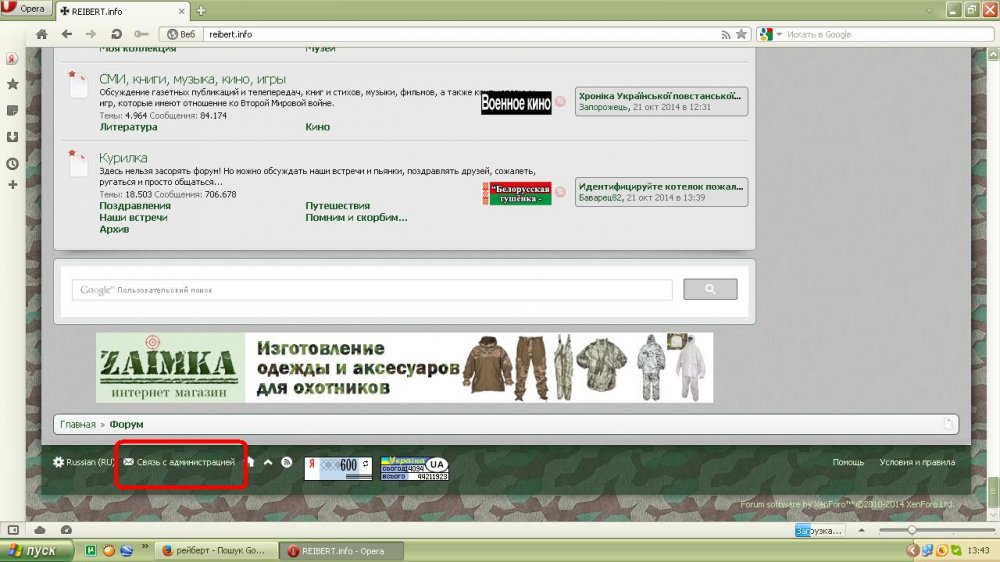Open the Наши встречи subforum
1000x562 pixels.
coord(133,217)
